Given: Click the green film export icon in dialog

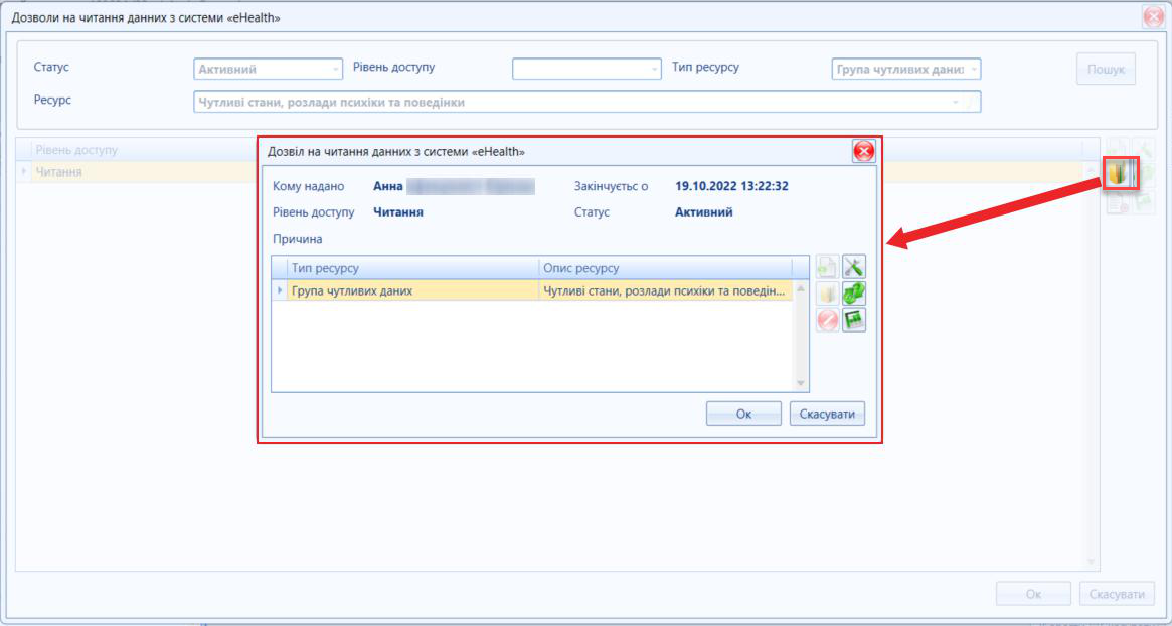Looking at the screenshot, I should pos(854,320).
